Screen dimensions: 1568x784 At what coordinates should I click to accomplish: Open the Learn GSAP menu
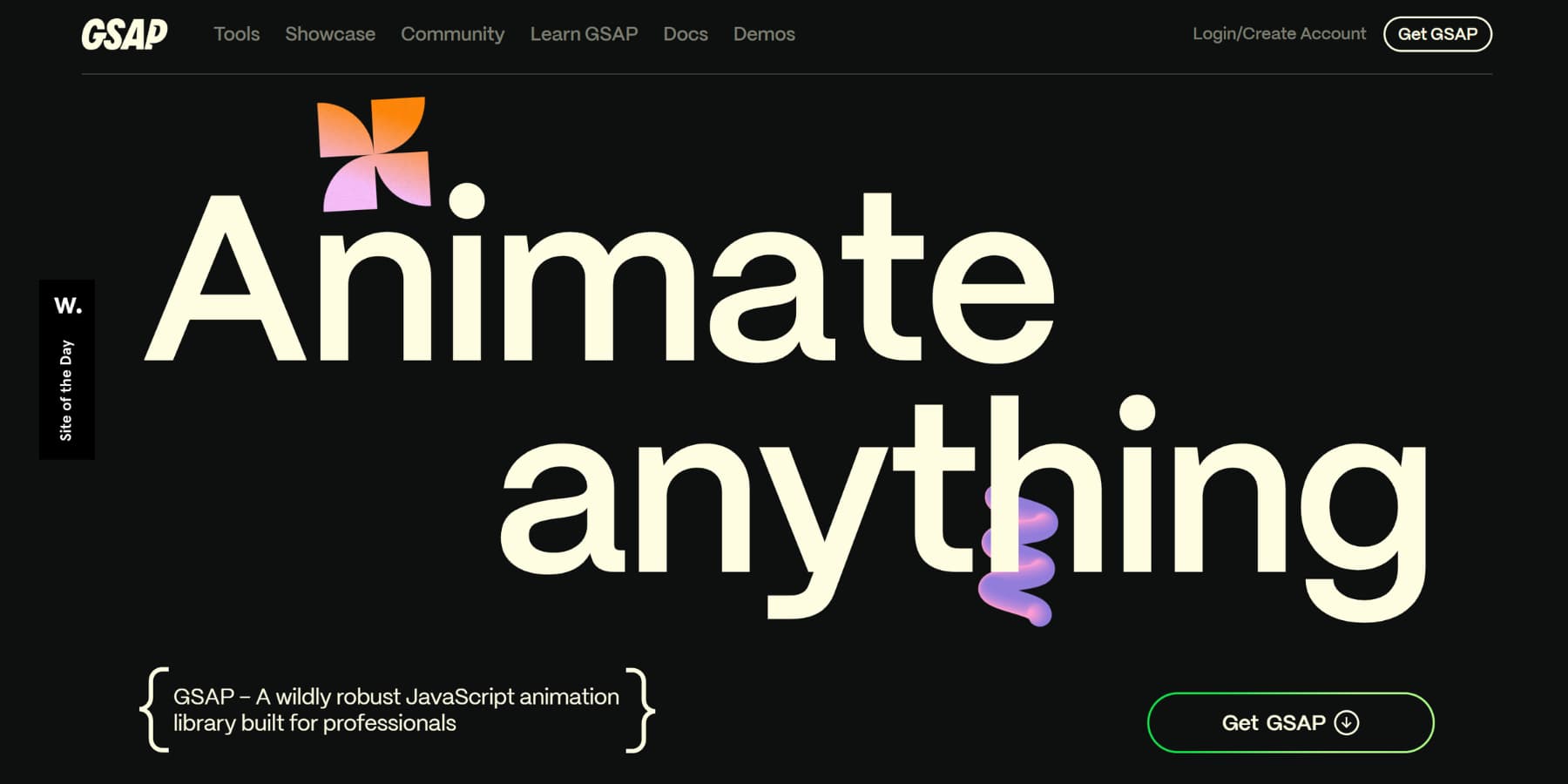[585, 34]
